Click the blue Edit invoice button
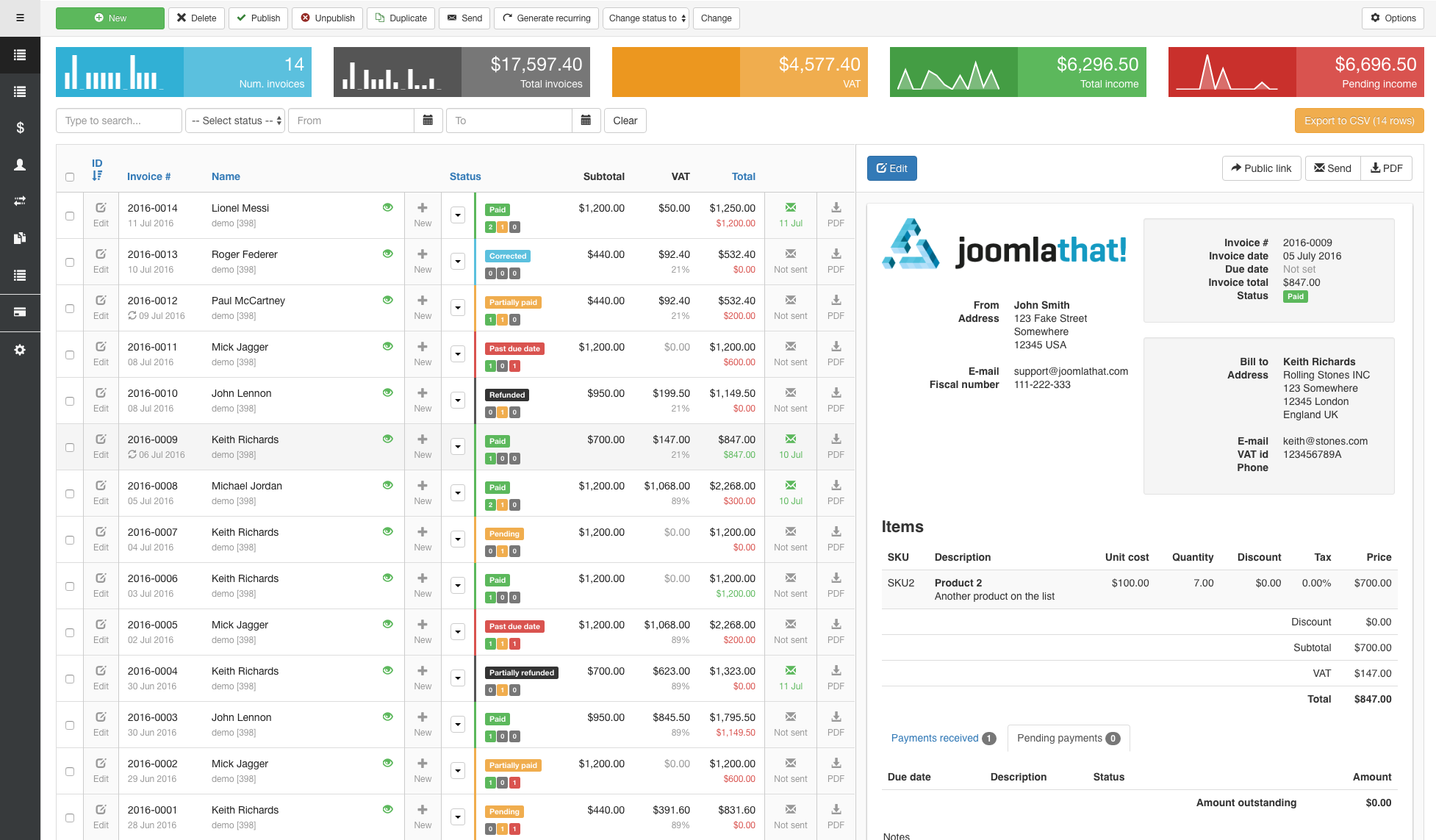 (x=891, y=168)
